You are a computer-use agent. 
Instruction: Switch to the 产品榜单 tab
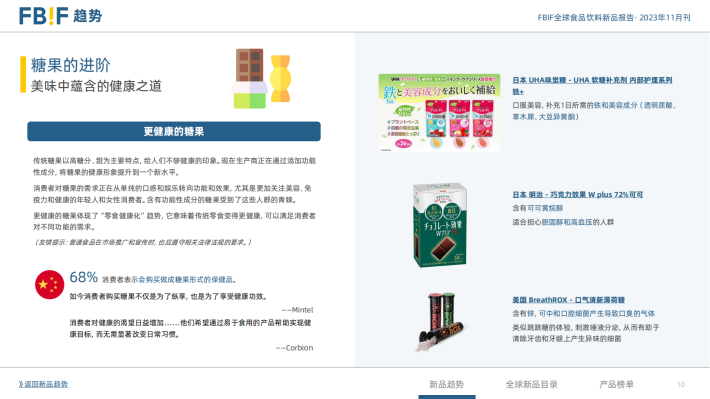click(616, 385)
